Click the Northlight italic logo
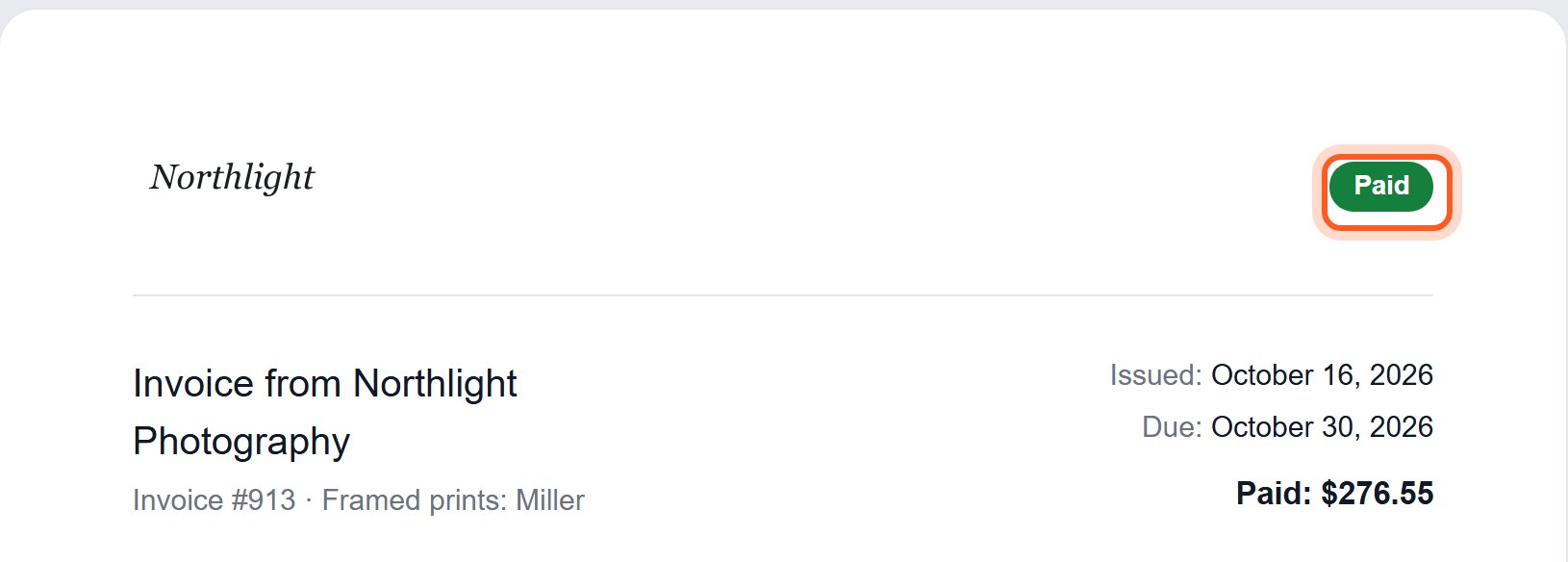Image resolution: width=1568 pixels, height=562 pixels. 232,178
